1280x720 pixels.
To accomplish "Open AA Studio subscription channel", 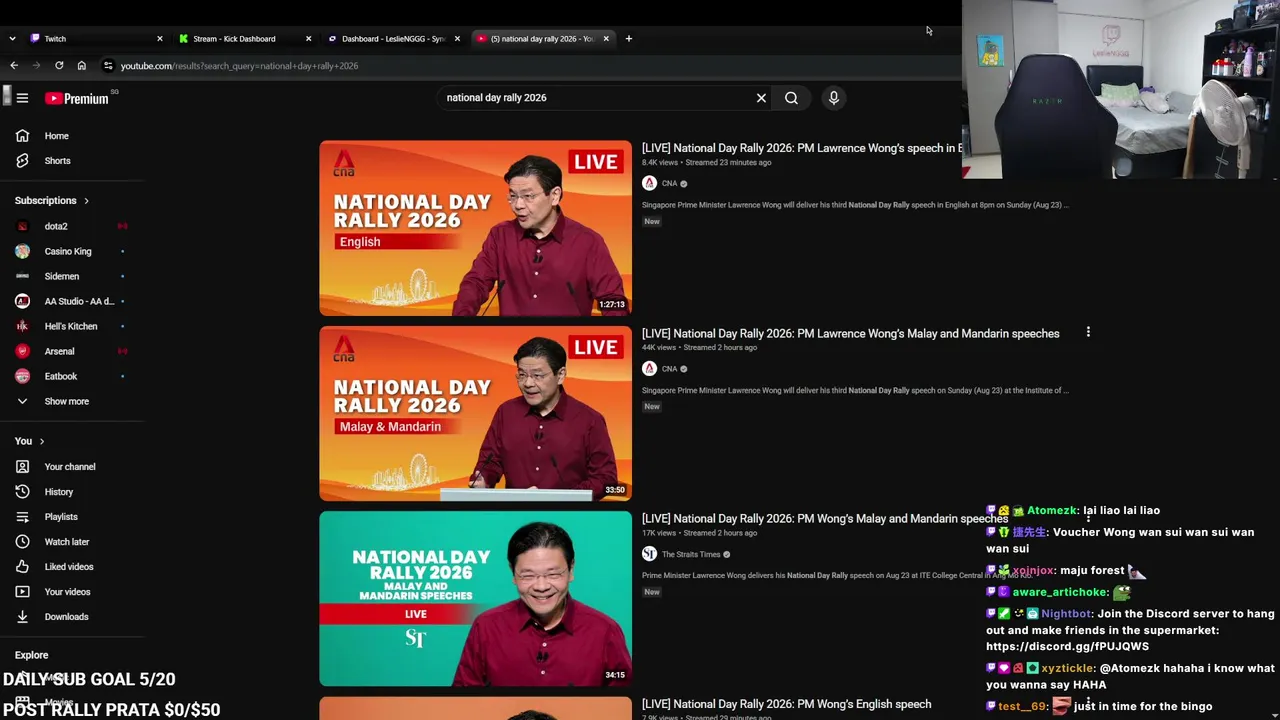I will 79,301.
